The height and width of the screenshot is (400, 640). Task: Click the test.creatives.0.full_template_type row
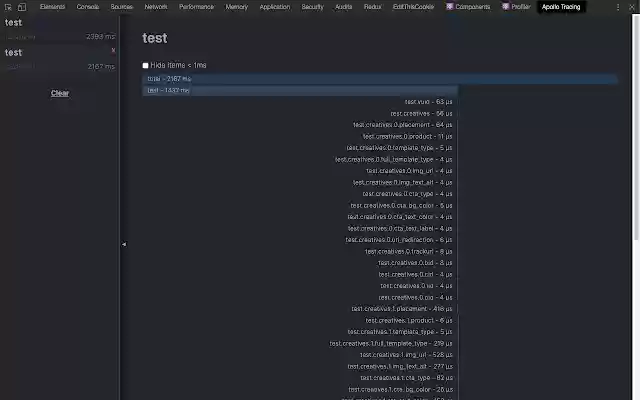pos(393,160)
